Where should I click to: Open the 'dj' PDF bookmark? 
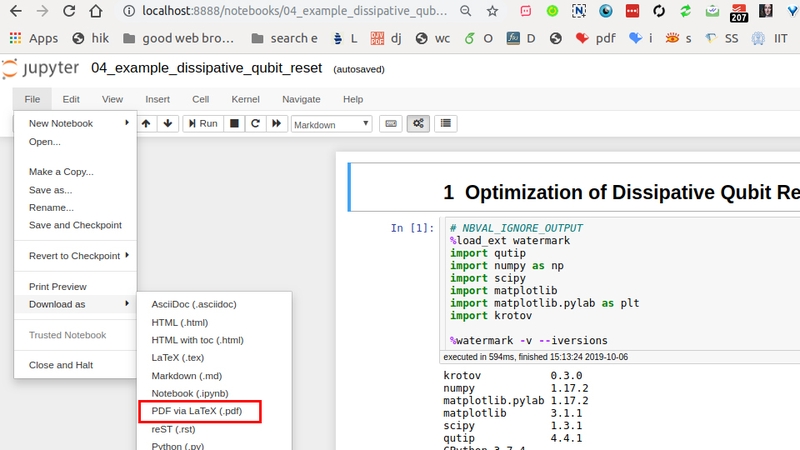pyautogui.click(x=386, y=38)
